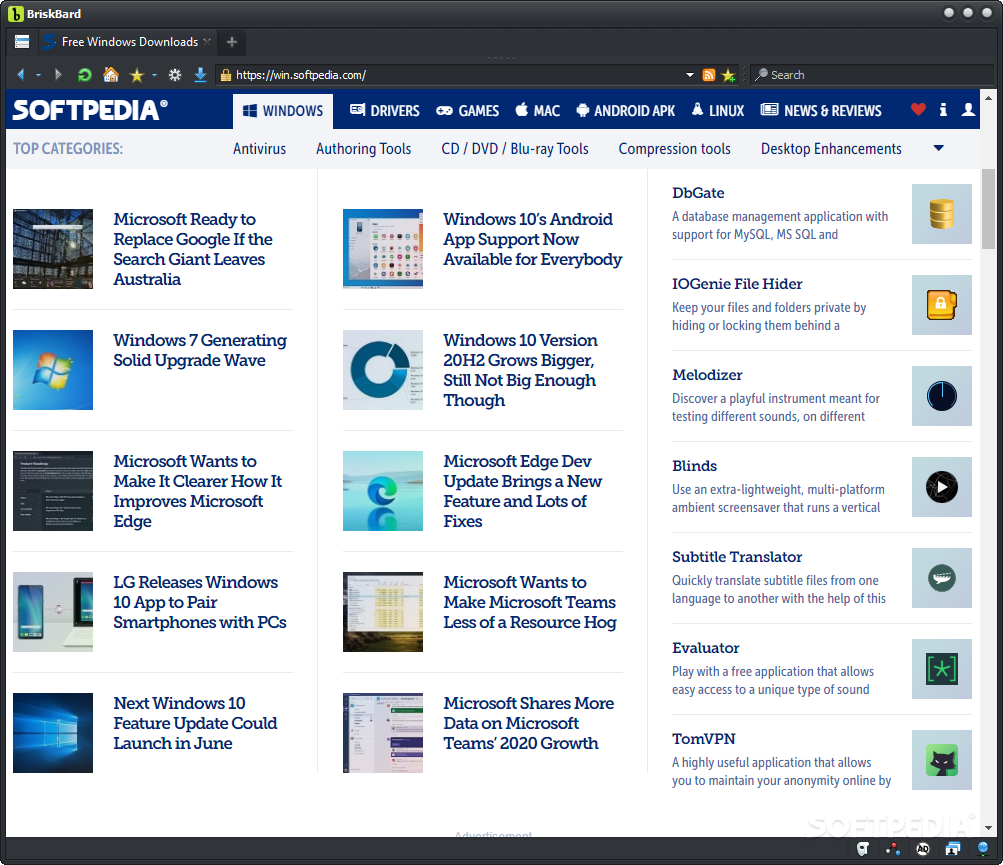1003x865 pixels.
Task: Open the Compression tools category
Action: click(x=674, y=149)
